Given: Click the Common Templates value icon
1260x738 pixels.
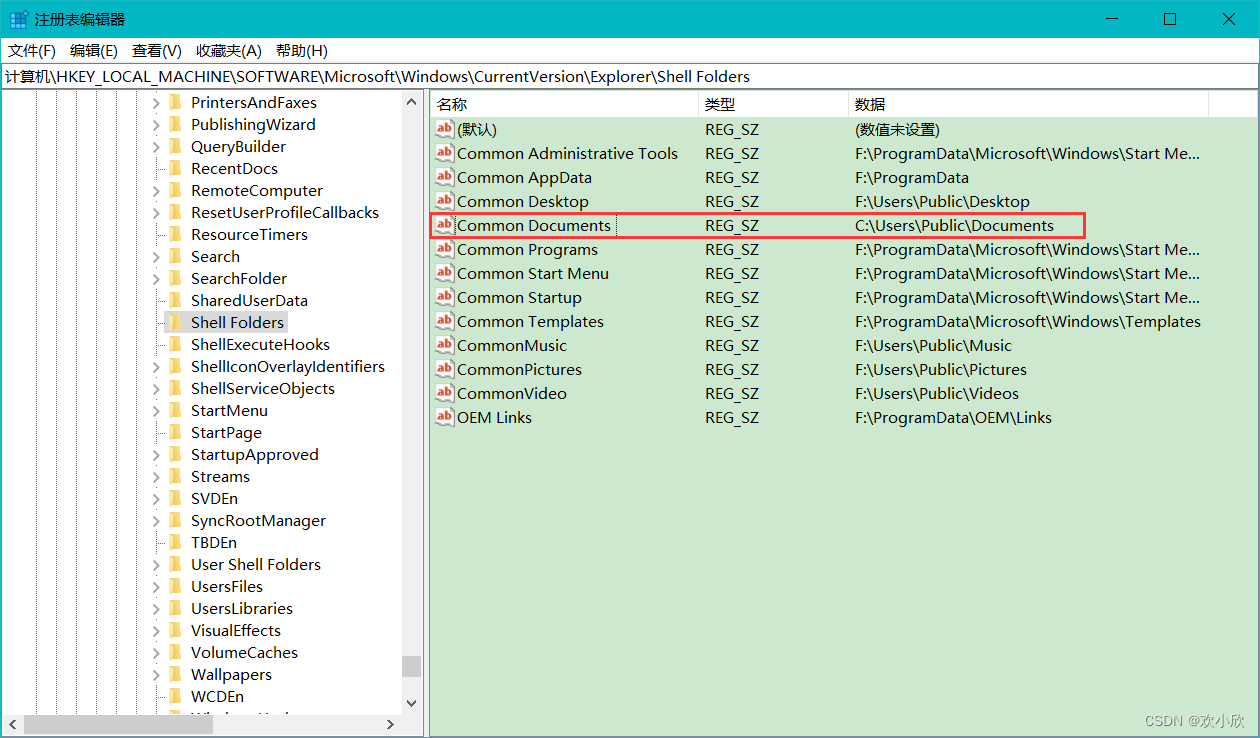Looking at the screenshot, I should pos(445,321).
